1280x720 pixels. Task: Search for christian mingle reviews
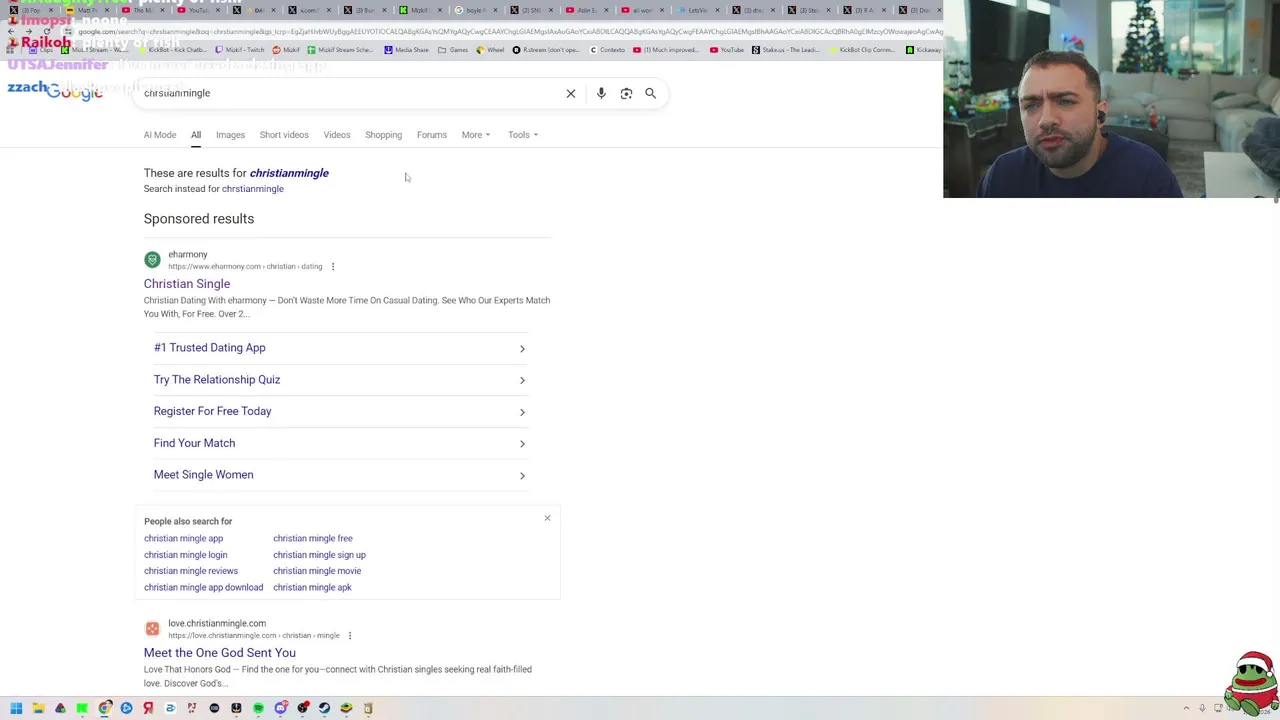191,571
